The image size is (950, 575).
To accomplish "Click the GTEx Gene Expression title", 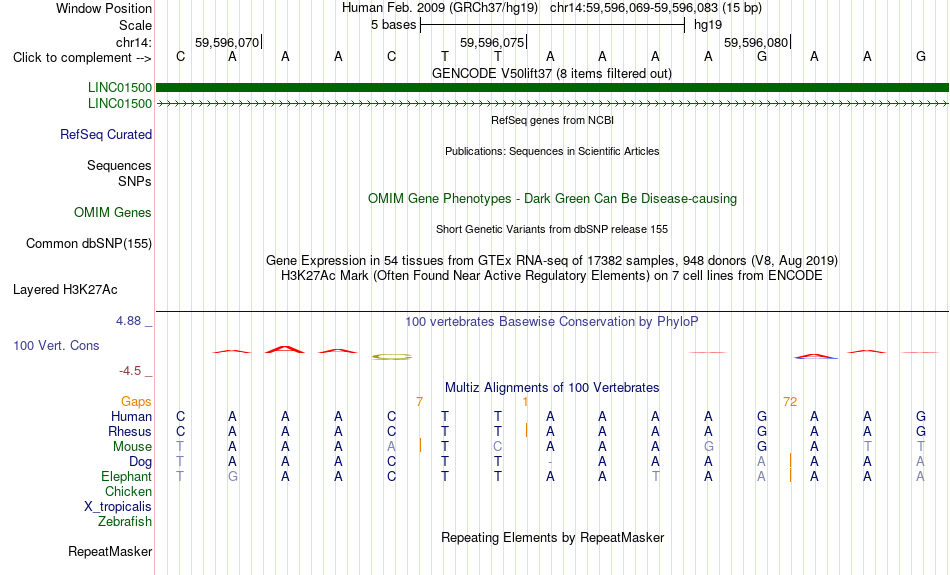I will (552, 261).
